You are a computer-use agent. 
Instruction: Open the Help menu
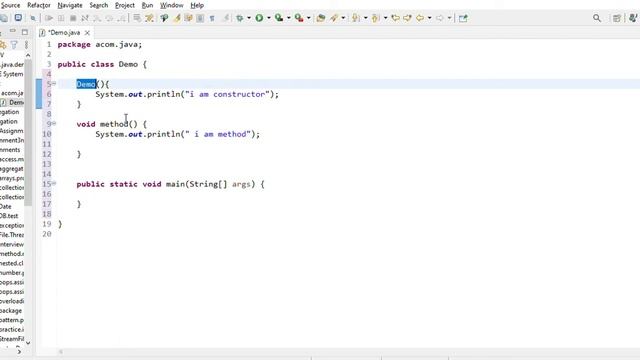click(x=197, y=5)
